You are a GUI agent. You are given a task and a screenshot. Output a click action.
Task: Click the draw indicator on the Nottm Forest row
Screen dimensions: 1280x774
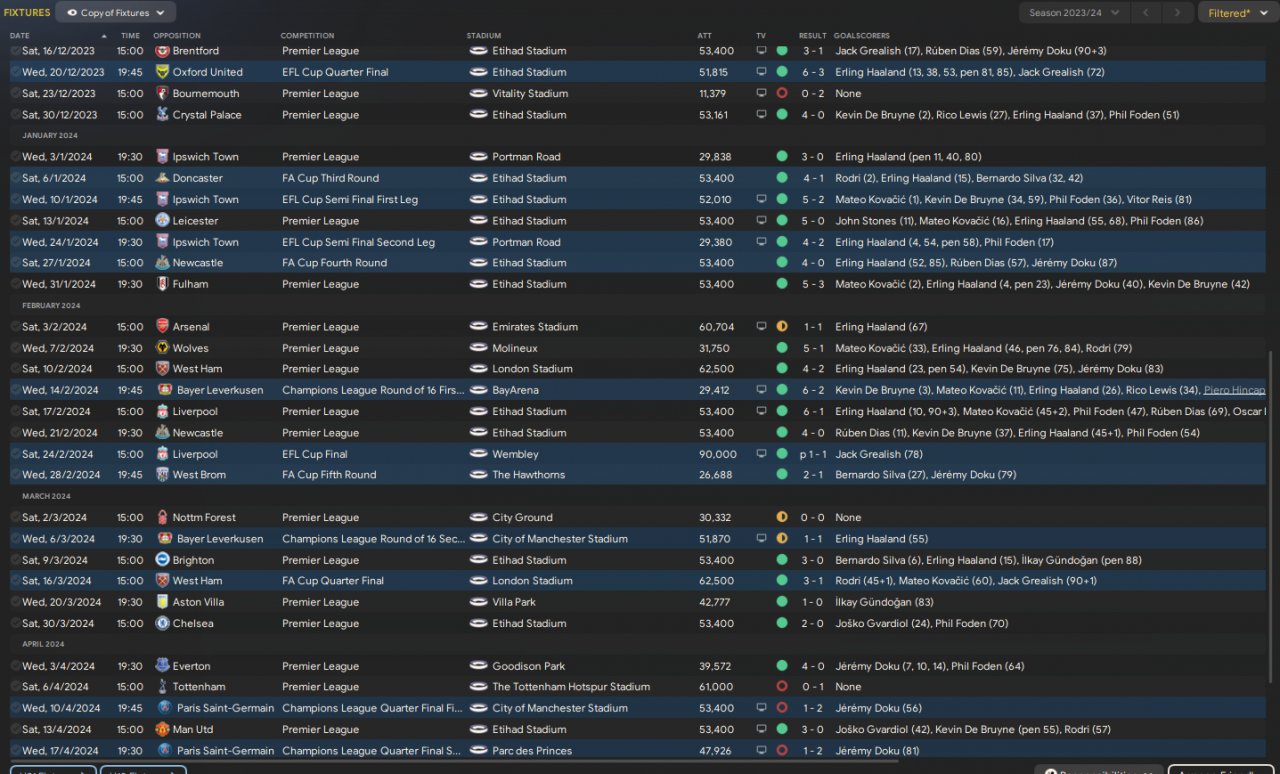click(x=782, y=518)
